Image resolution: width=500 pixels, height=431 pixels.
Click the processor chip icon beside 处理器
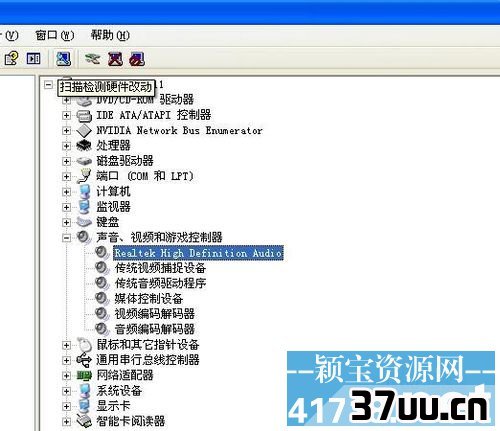tap(84, 145)
